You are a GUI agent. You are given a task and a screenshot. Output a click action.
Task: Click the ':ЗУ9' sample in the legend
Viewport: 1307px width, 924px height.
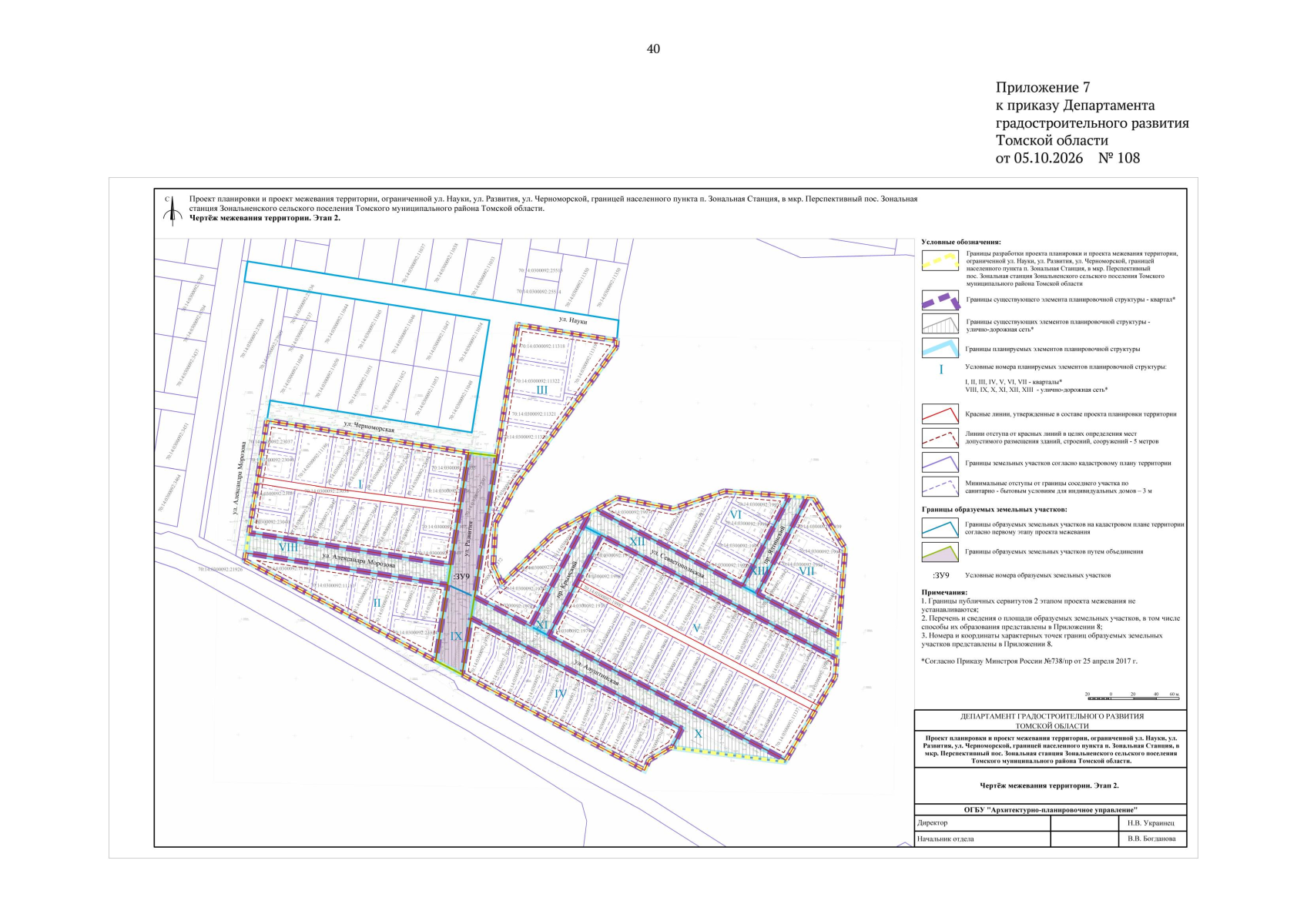click(940, 575)
